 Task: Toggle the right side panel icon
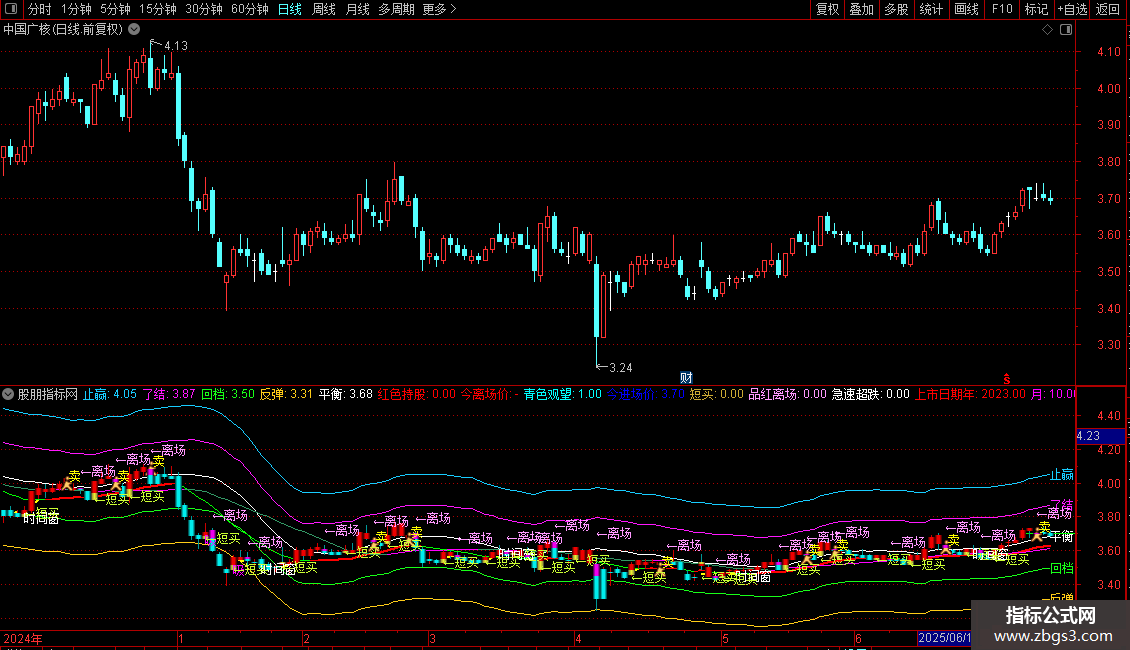1066,30
